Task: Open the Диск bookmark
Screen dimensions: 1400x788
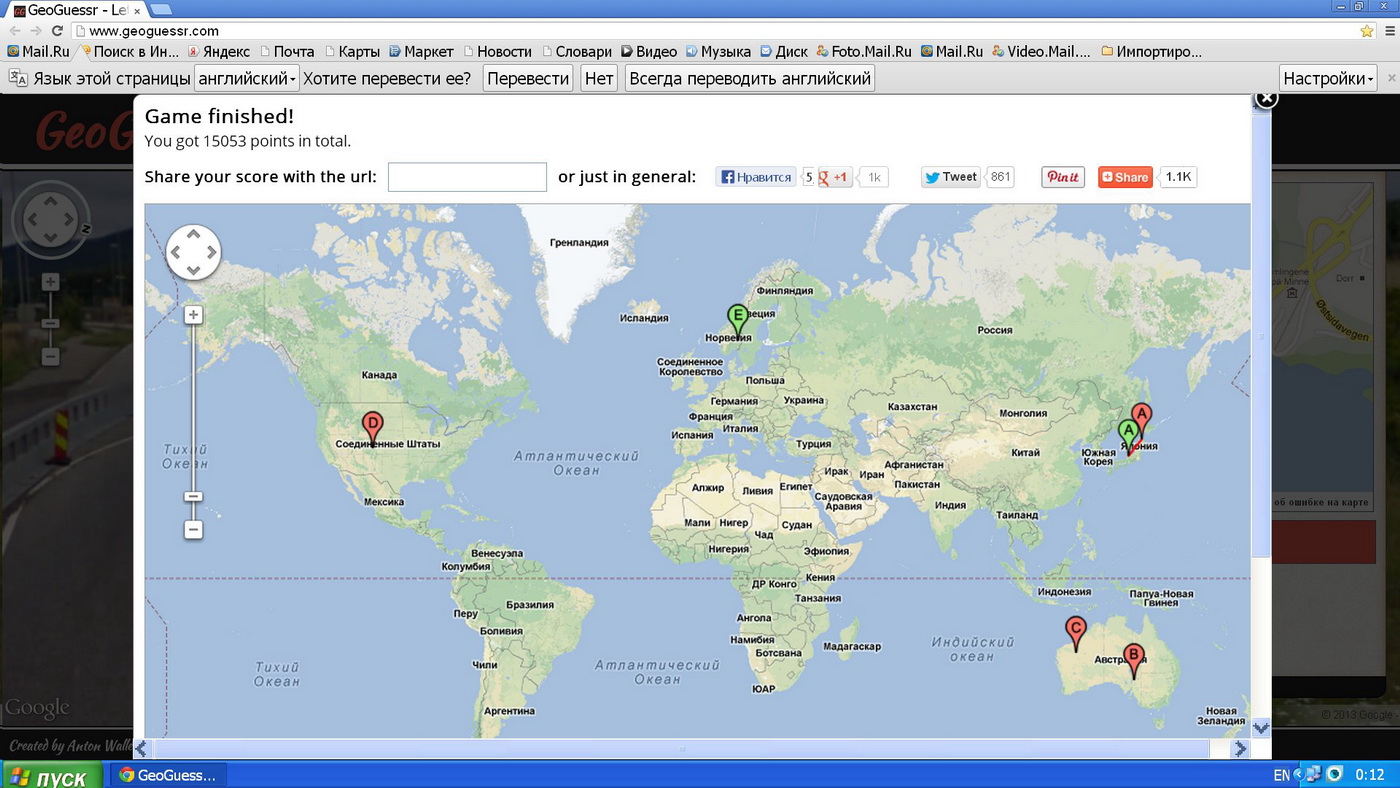Action: tap(784, 51)
